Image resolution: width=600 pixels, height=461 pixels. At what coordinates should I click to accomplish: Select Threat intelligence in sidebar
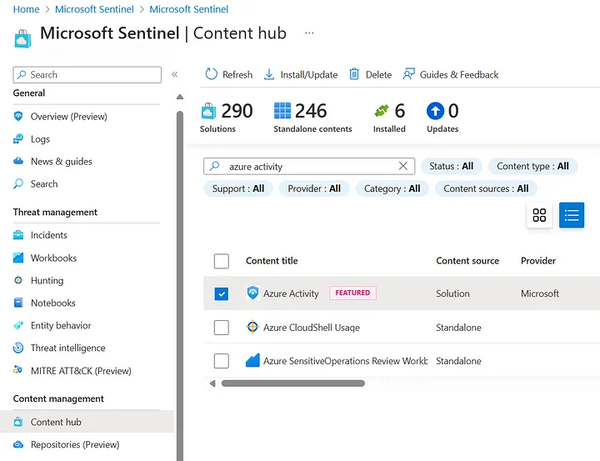click(68, 348)
